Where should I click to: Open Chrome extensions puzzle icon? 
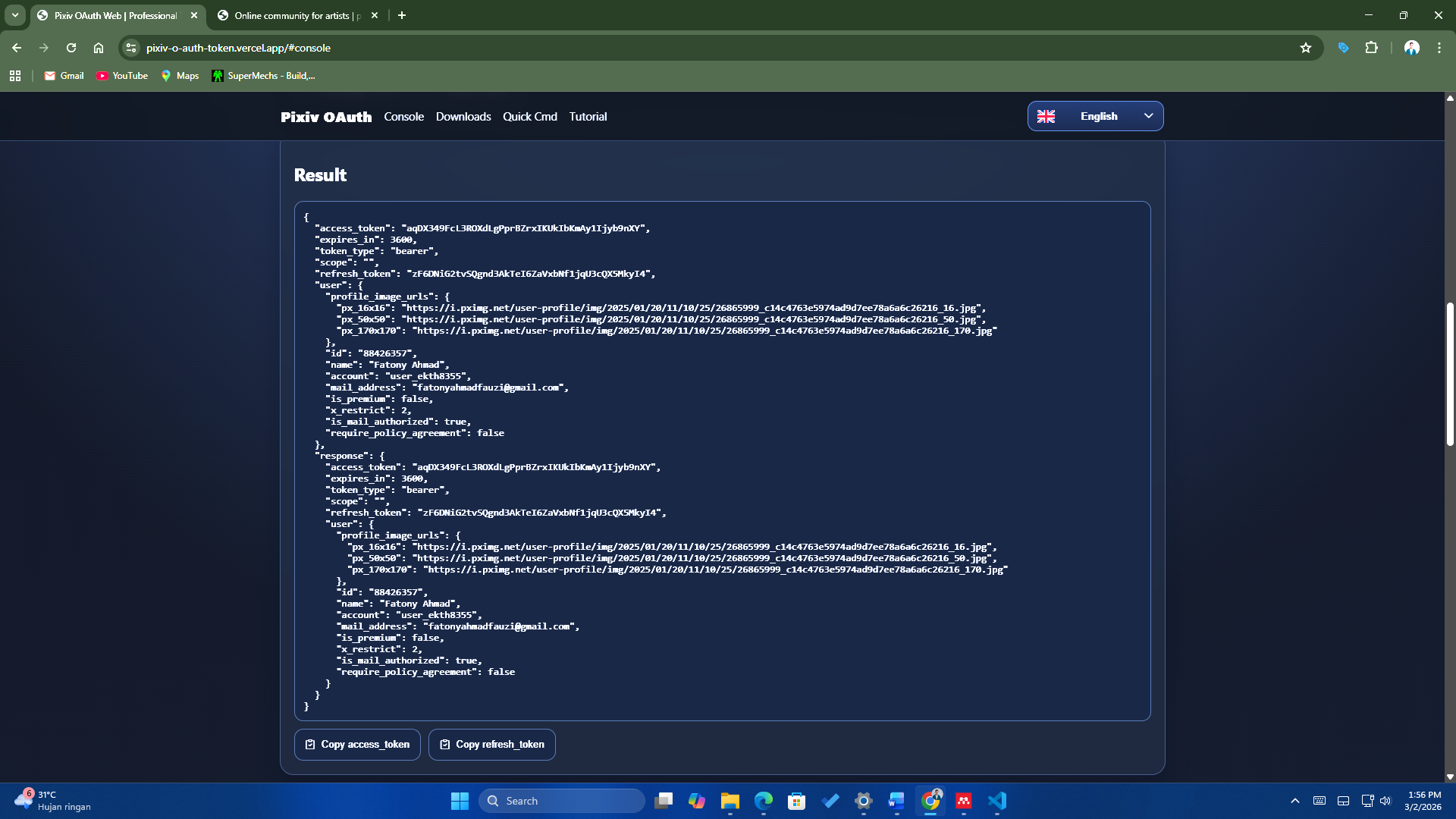[1371, 48]
